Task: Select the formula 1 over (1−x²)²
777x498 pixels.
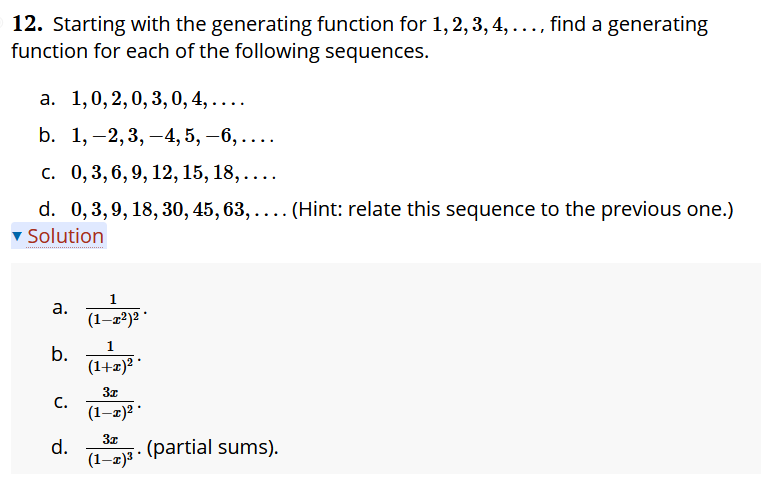Action: [113, 310]
